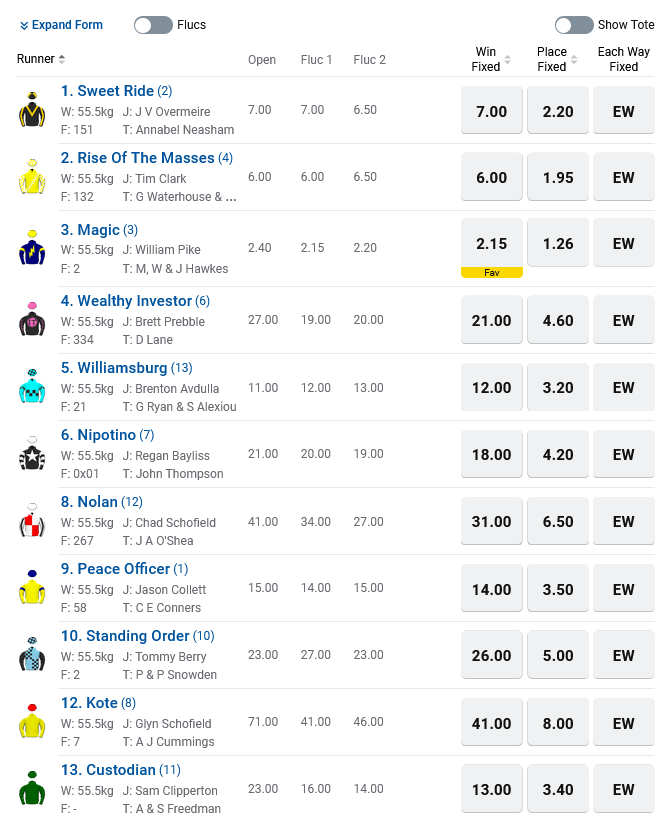The height and width of the screenshot is (821, 669).
Task: Select Nolan win odds 31.00
Action: click(492, 522)
